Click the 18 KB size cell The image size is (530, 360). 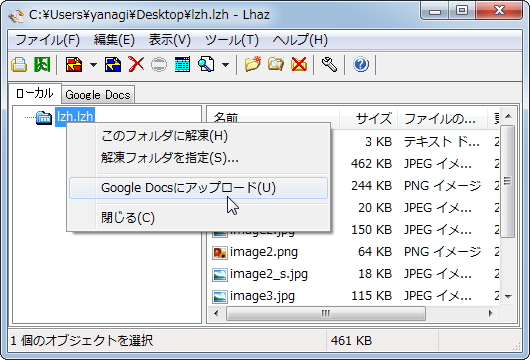click(x=375, y=274)
